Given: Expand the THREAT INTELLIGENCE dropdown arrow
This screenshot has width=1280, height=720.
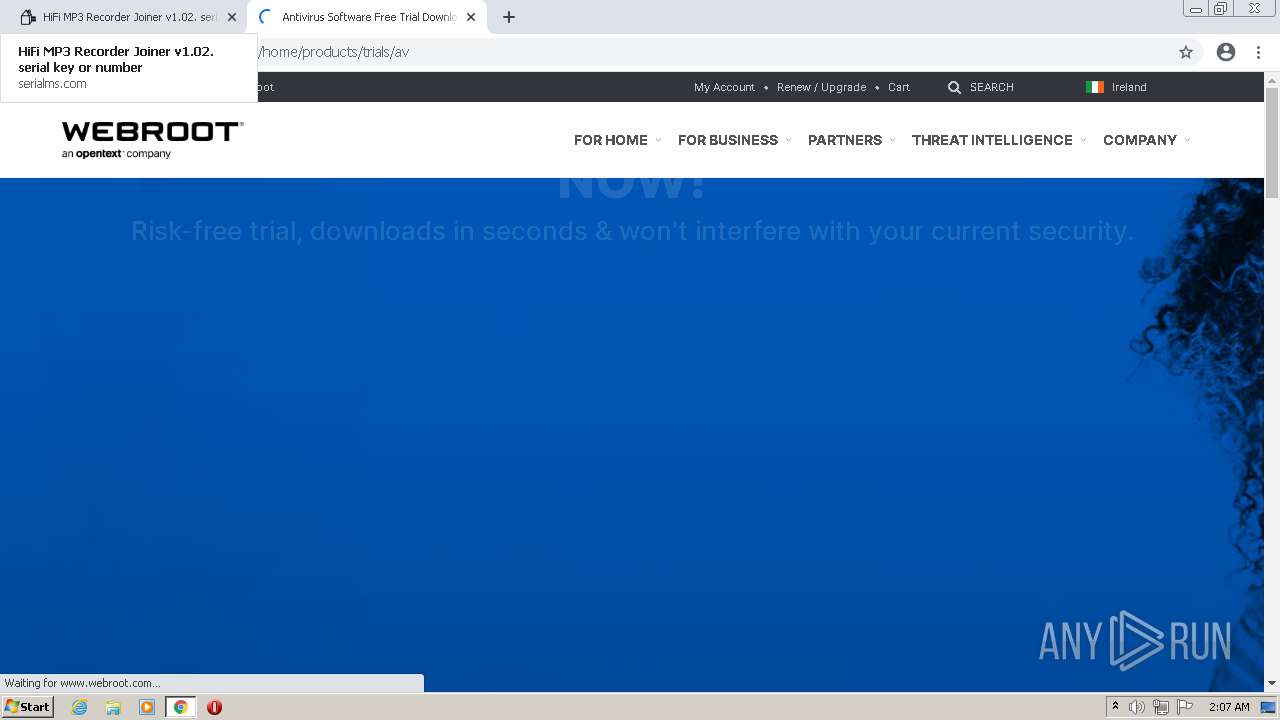Looking at the screenshot, I should (x=1083, y=140).
